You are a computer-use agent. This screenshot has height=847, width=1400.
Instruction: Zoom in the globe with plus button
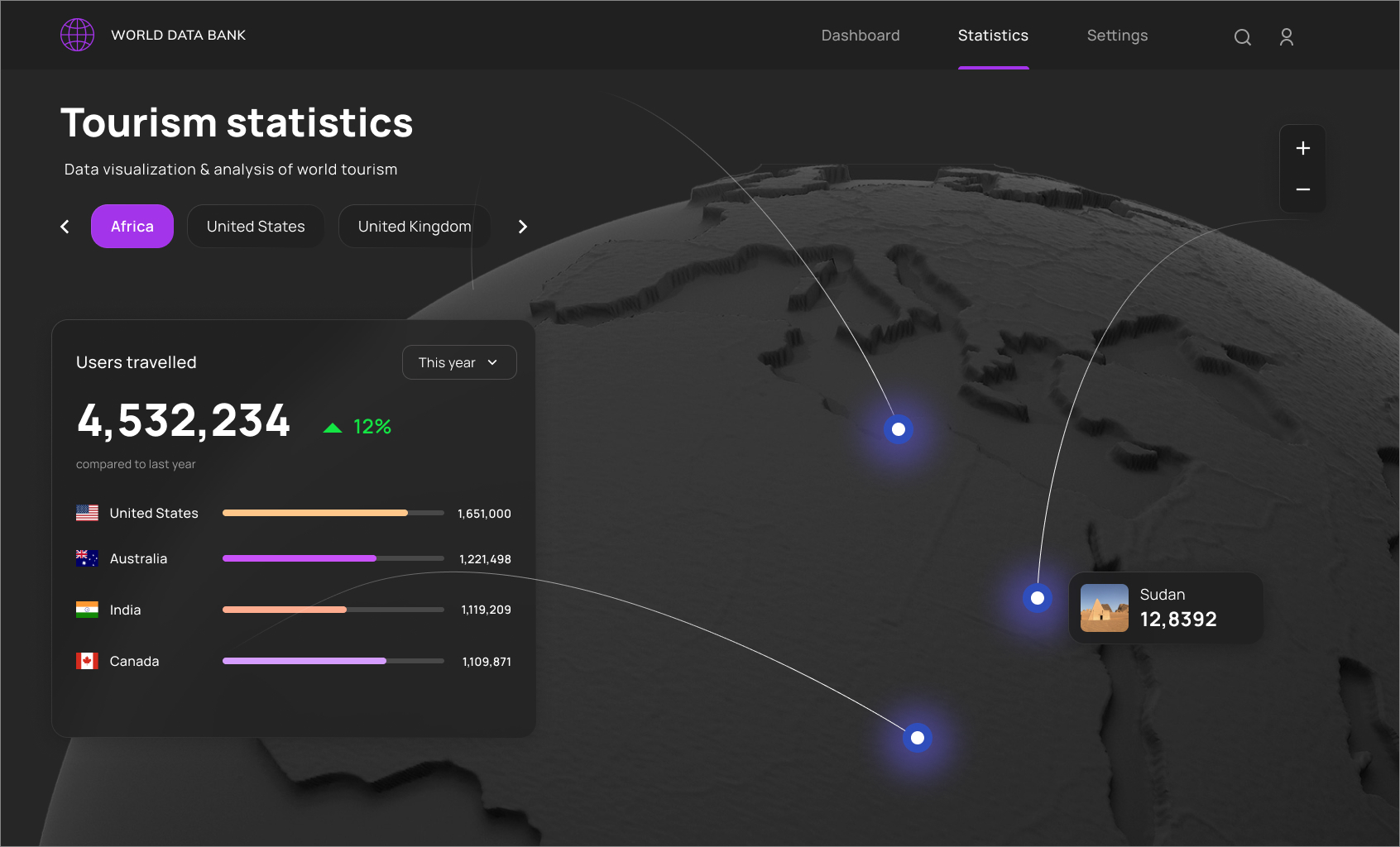[1303, 148]
